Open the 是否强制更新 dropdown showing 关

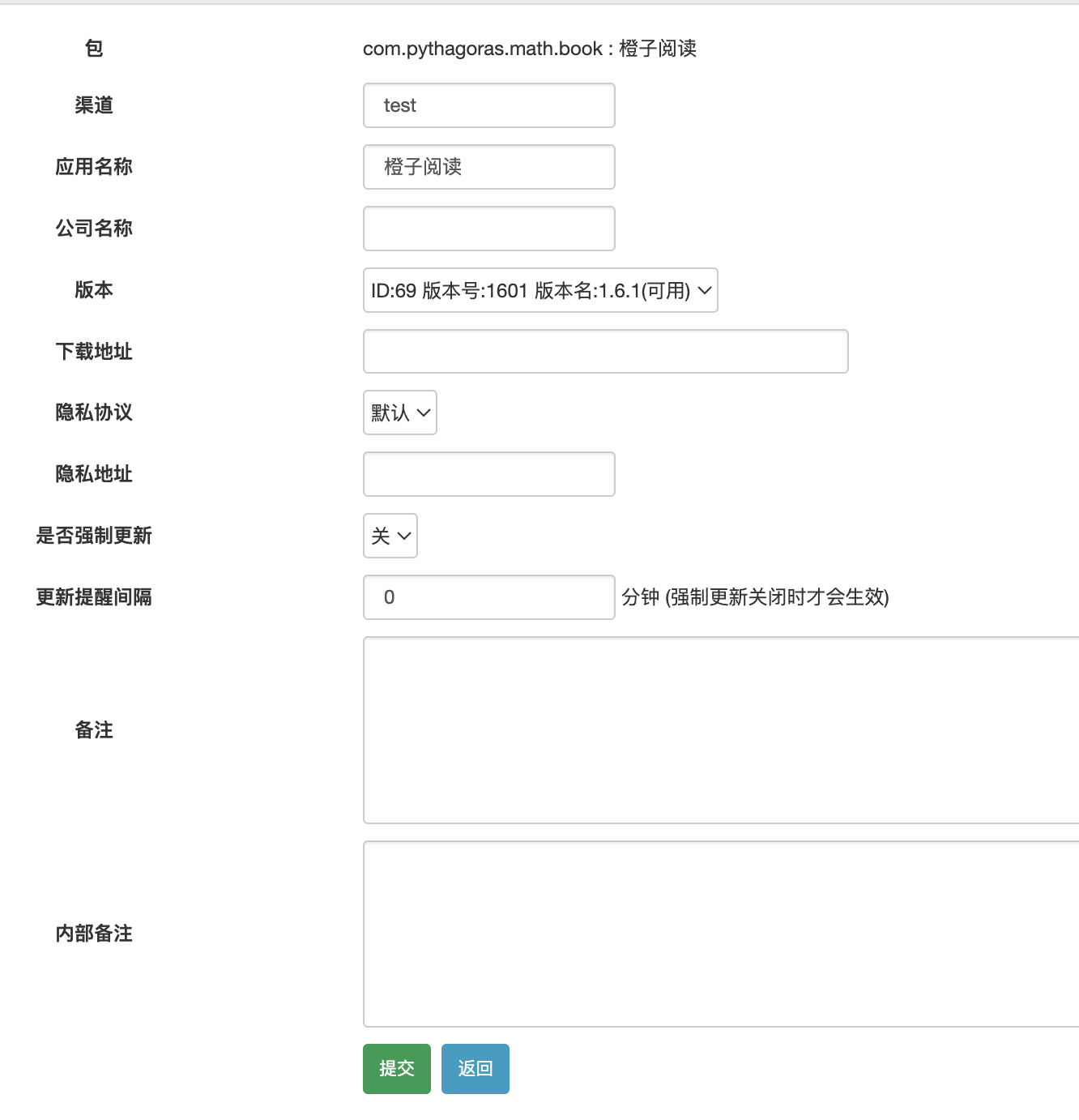click(390, 536)
